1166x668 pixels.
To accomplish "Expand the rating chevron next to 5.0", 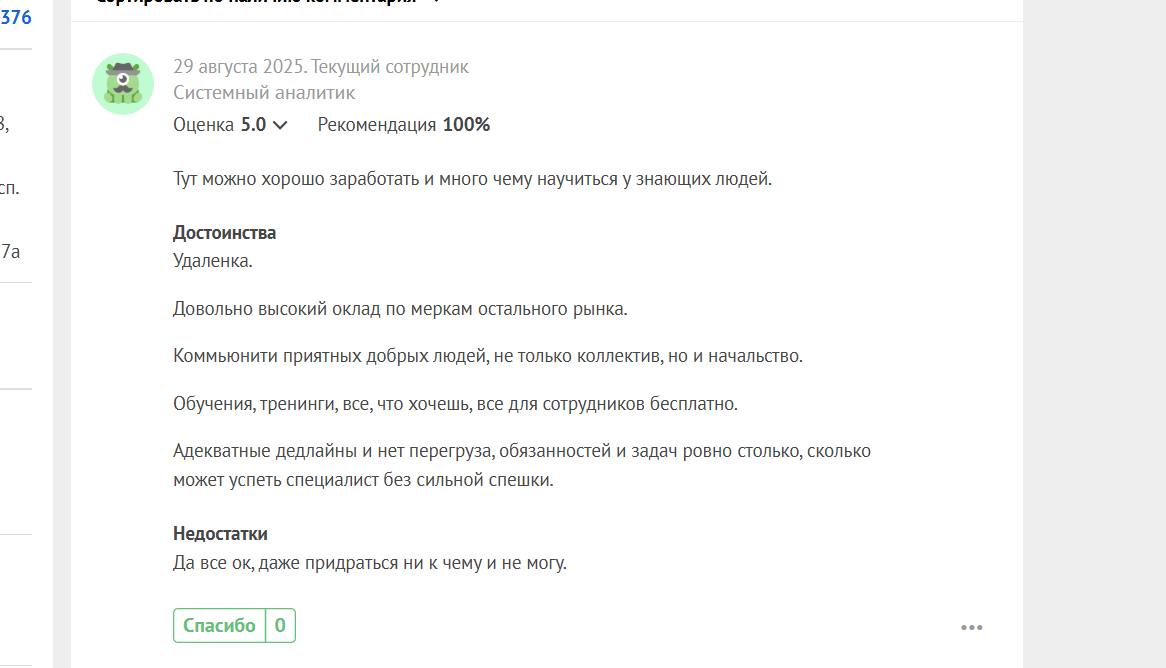I will click(x=280, y=125).
